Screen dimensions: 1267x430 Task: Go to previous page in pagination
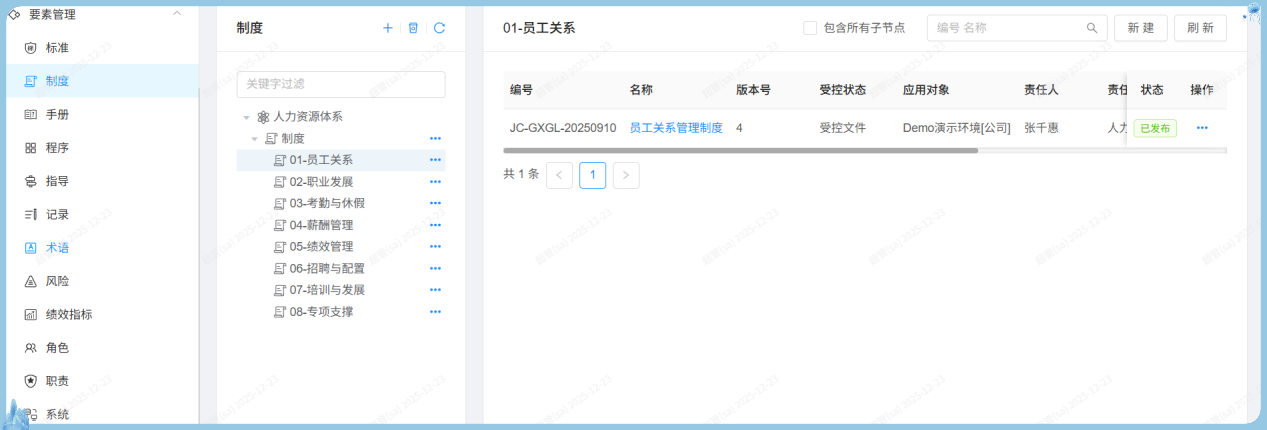(x=559, y=175)
